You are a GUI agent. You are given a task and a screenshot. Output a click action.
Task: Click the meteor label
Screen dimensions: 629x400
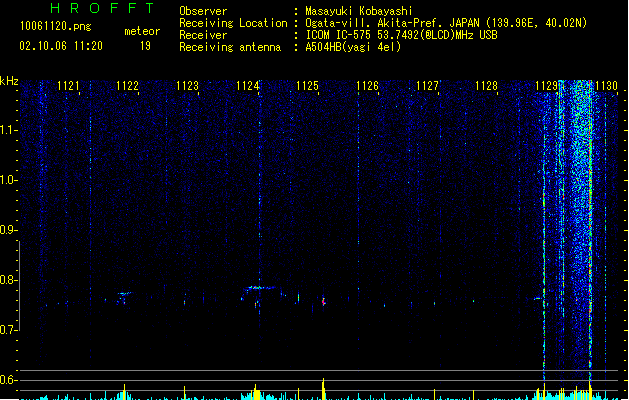[x=142, y=31]
